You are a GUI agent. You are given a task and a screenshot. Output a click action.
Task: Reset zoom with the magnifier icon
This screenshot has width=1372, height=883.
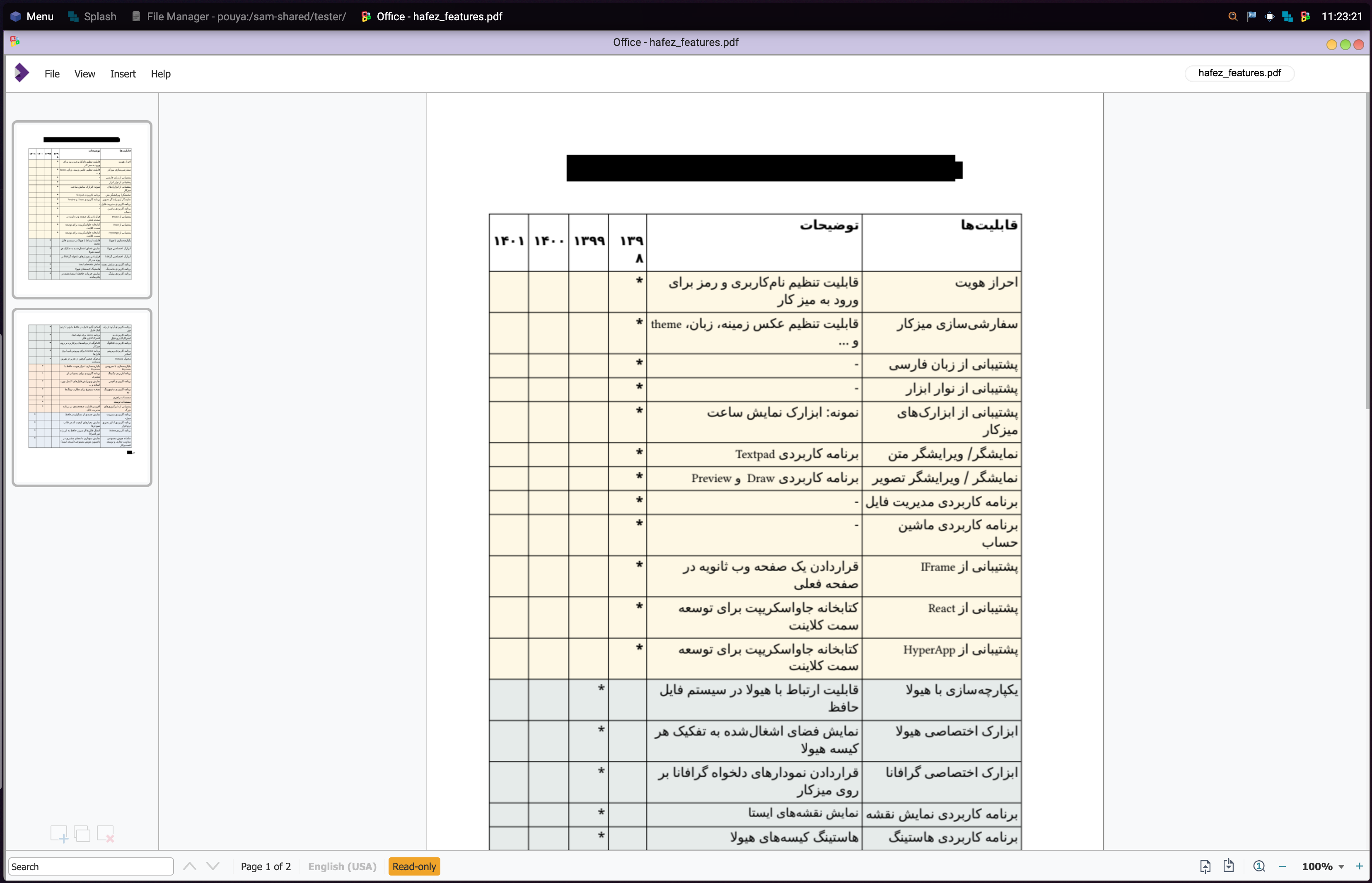(1259, 866)
